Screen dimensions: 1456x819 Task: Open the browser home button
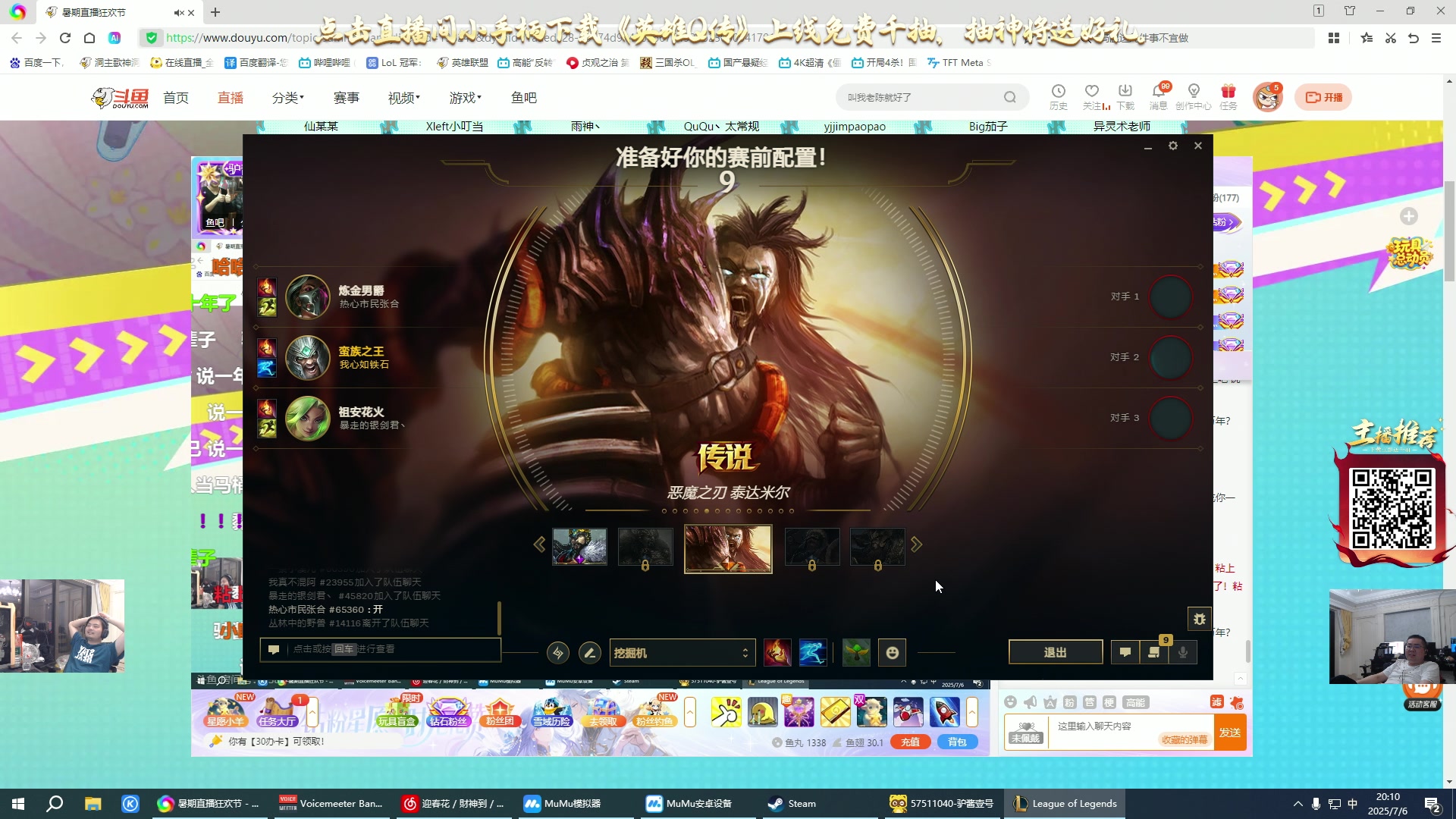tap(89, 38)
